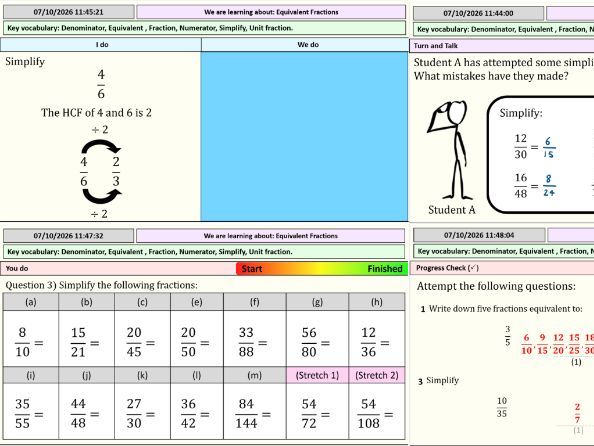Viewport: 594px width, 446px height.
Task: Click the 27/30 fraction cell
Action: pos(142,411)
